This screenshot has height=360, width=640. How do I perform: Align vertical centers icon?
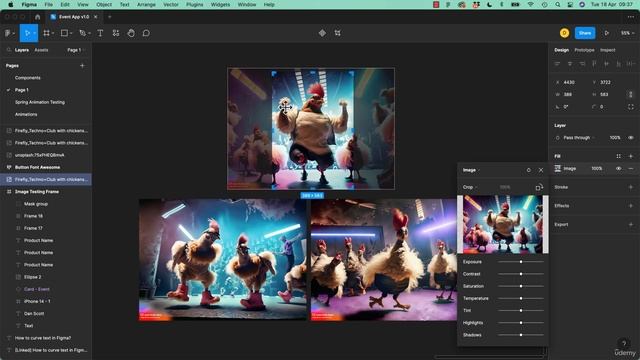(607, 64)
